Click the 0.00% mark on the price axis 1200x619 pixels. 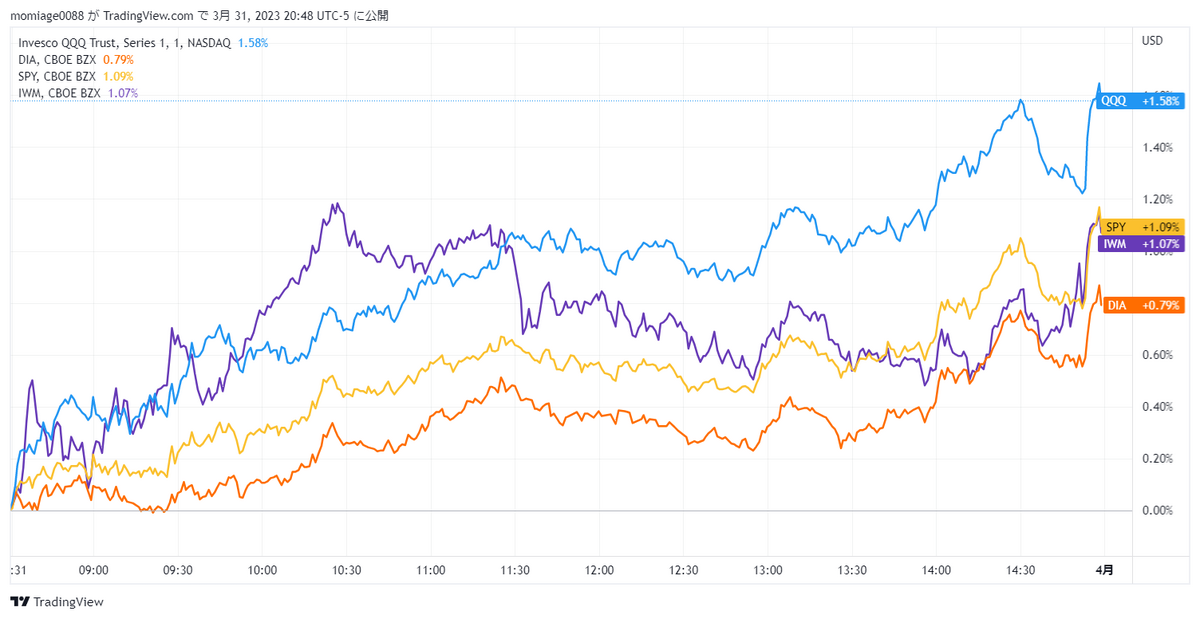tap(1157, 511)
